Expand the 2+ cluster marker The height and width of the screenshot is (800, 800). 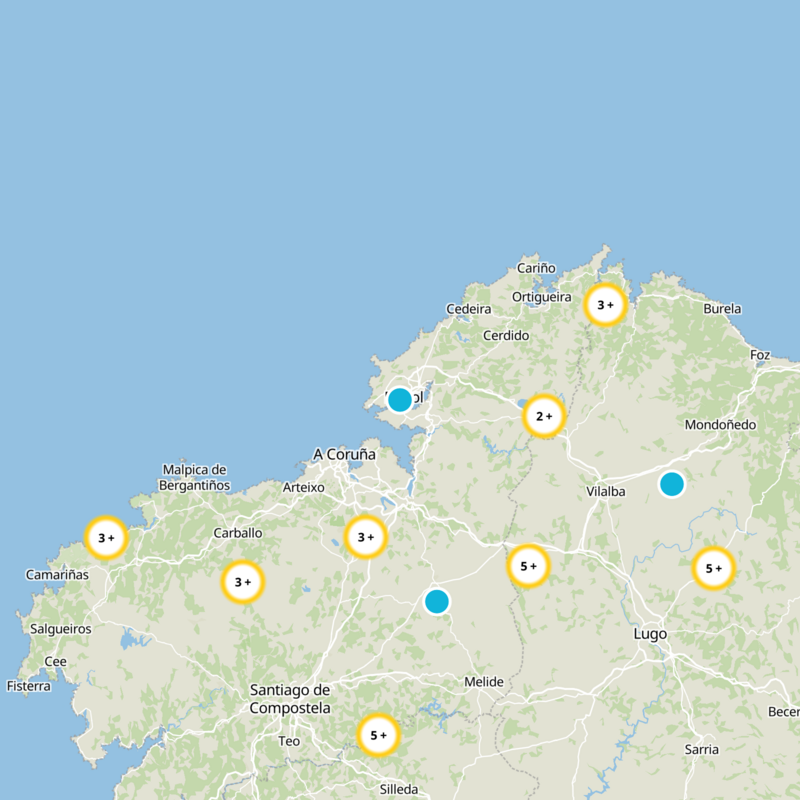(x=544, y=416)
